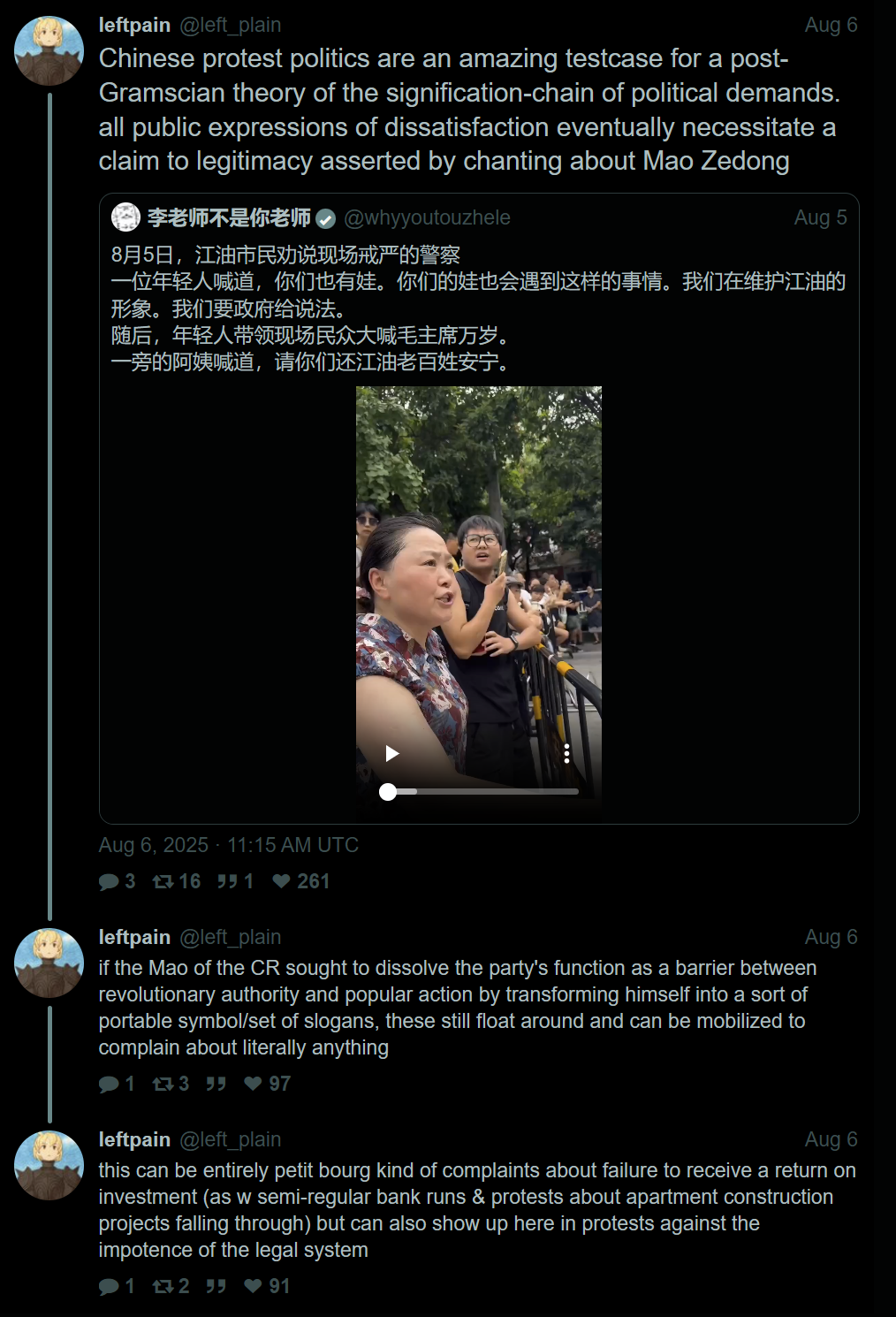Open the Aug 6, 2025 11:15 AM UTC timestamp
The width and height of the screenshot is (896, 1317).
[x=229, y=845]
